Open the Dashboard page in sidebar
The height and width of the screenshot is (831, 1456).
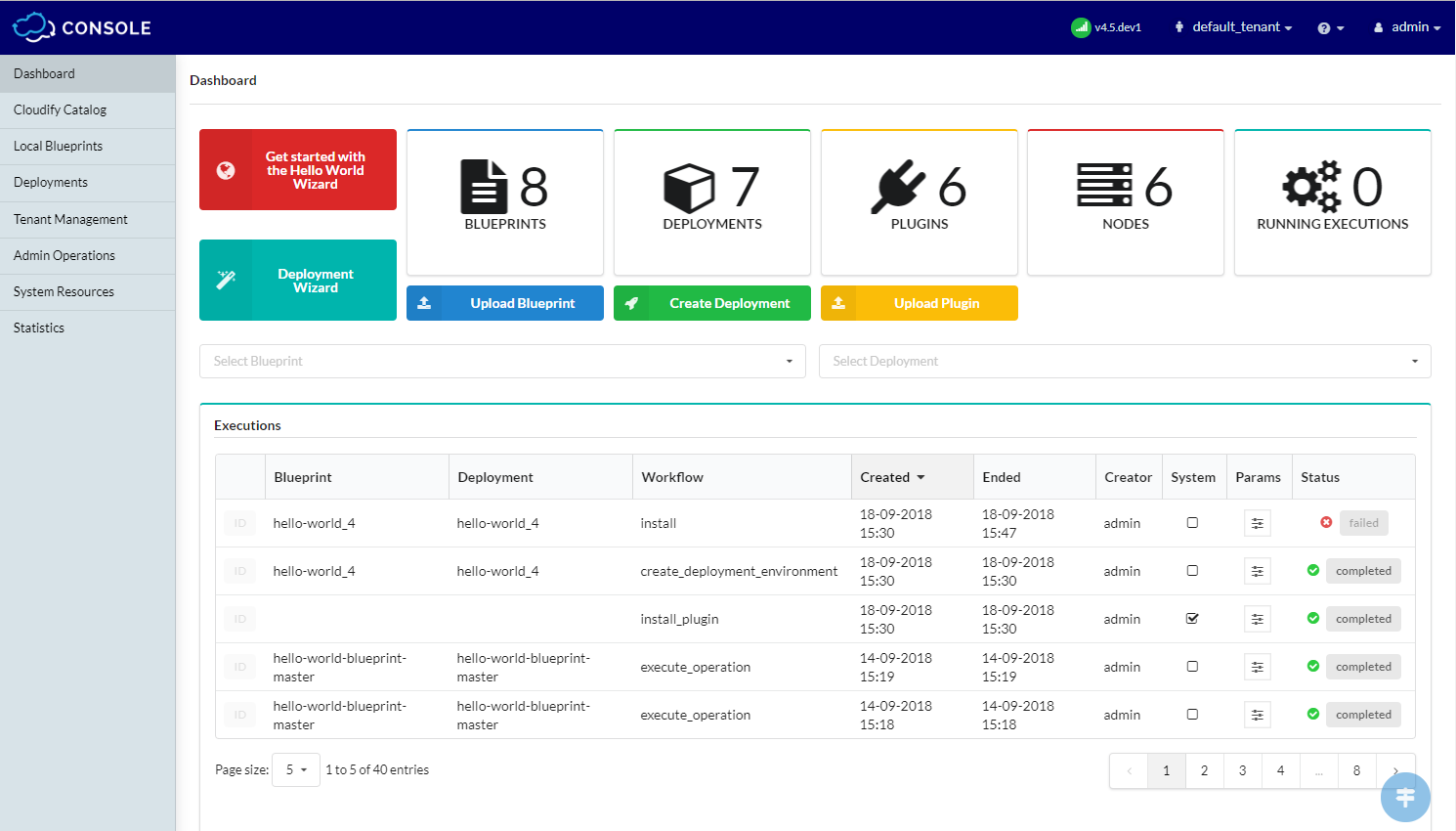tap(88, 73)
